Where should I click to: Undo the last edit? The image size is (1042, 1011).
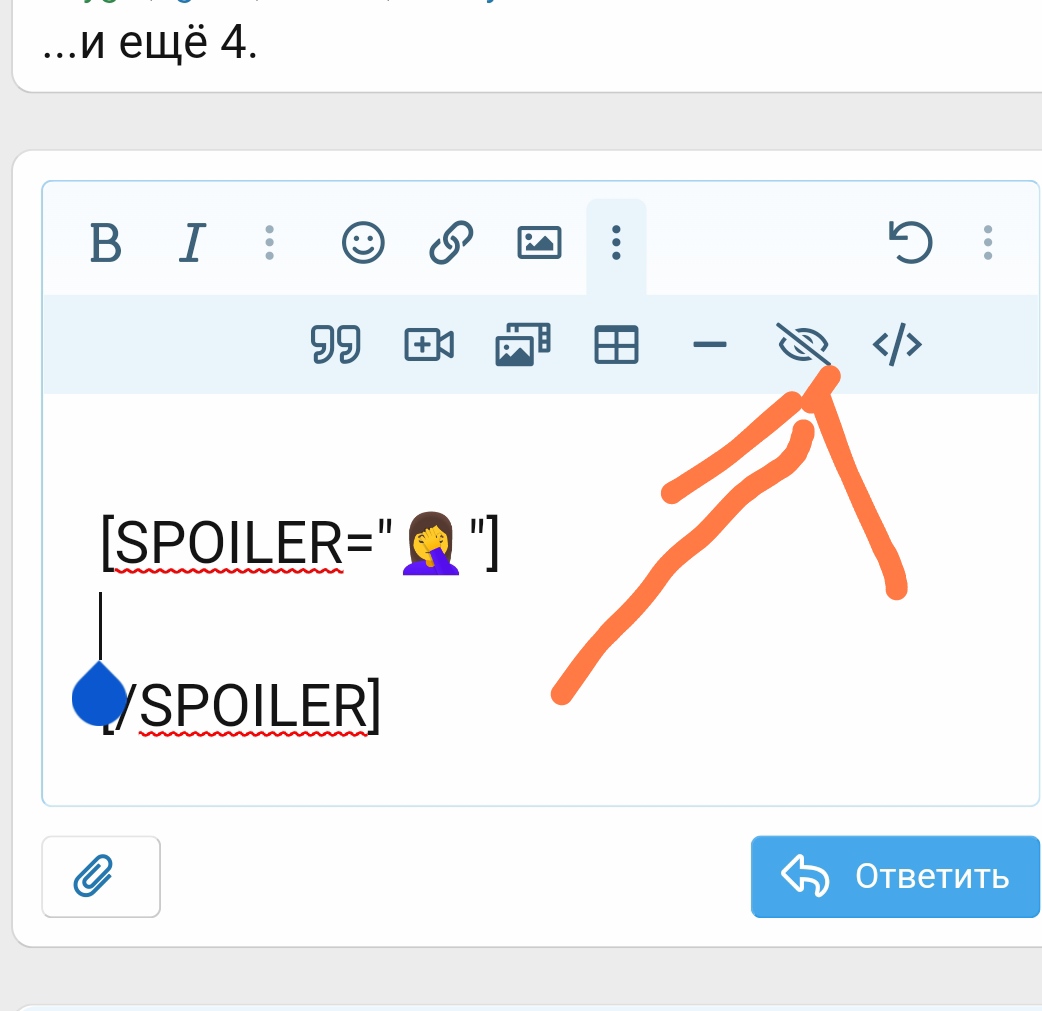pos(910,243)
